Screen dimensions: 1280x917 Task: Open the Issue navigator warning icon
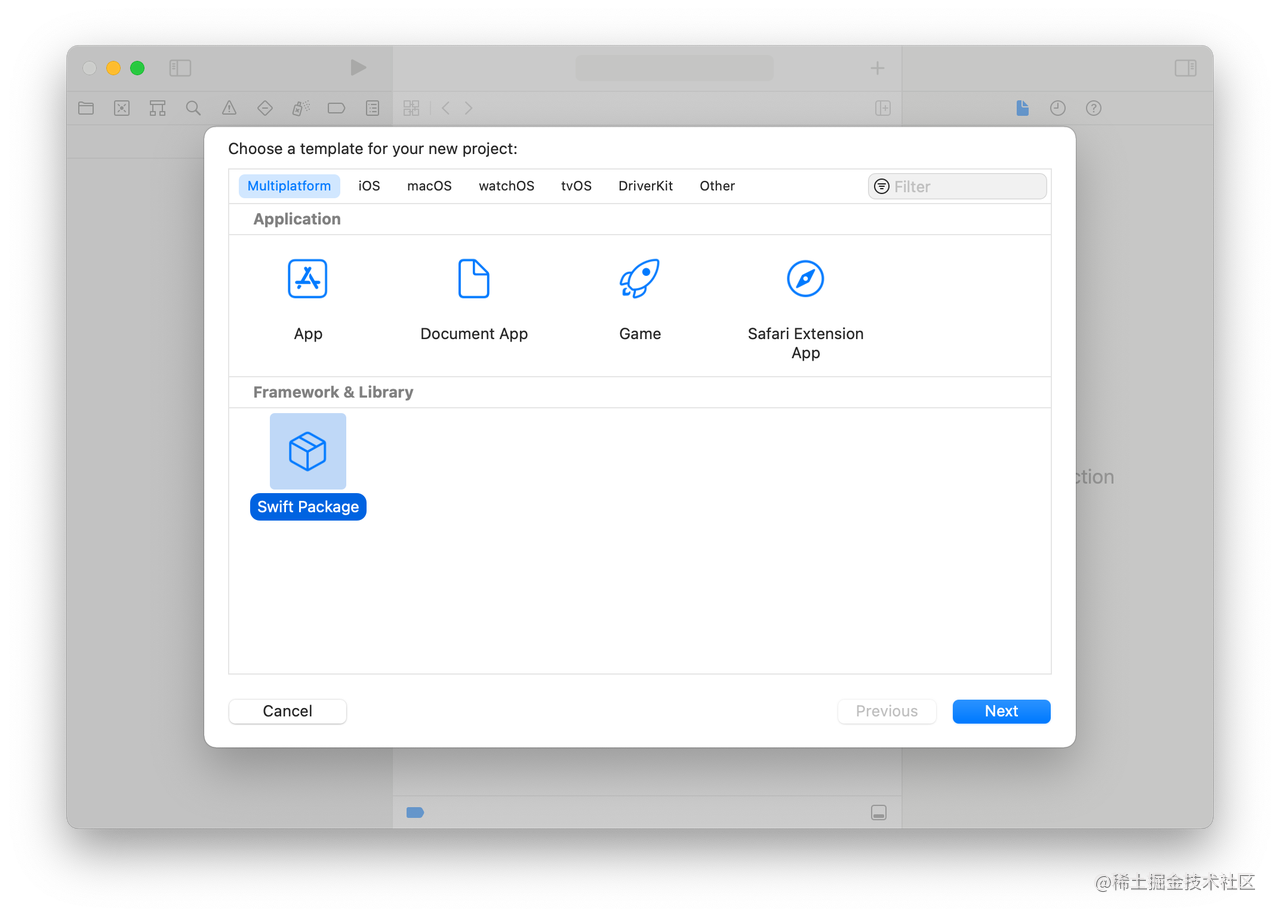pyautogui.click(x=229, y=108)
